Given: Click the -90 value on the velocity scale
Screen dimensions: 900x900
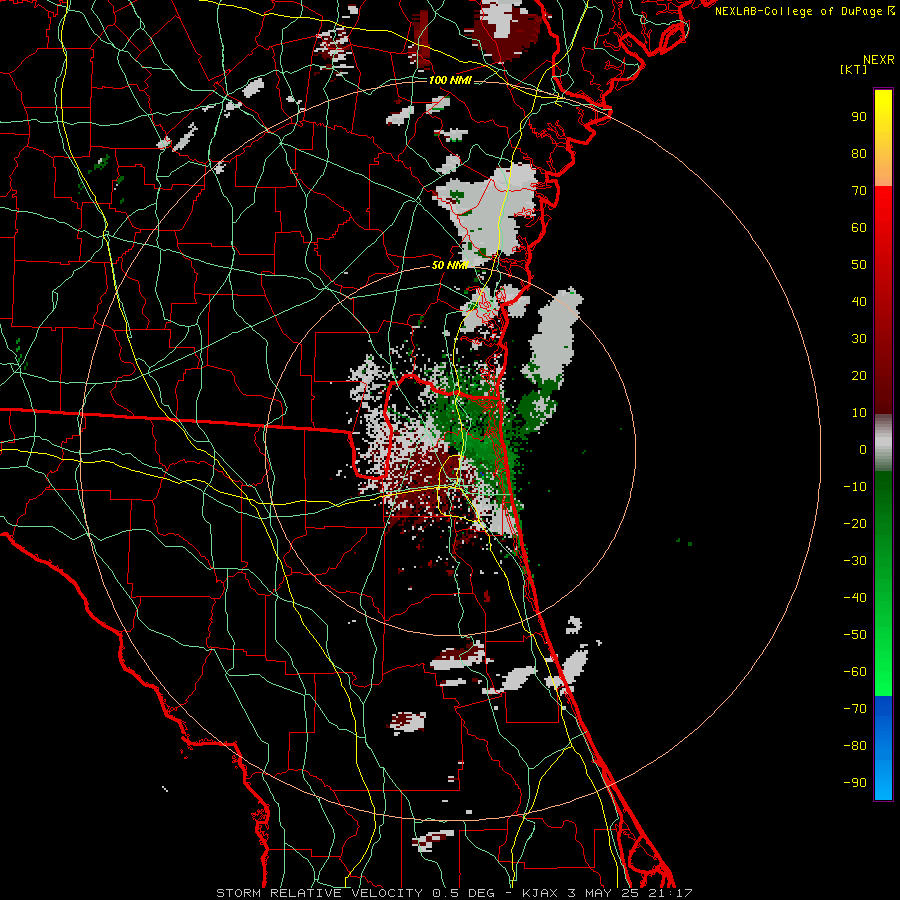Looking at the screenshot, I should click(855, 783).
